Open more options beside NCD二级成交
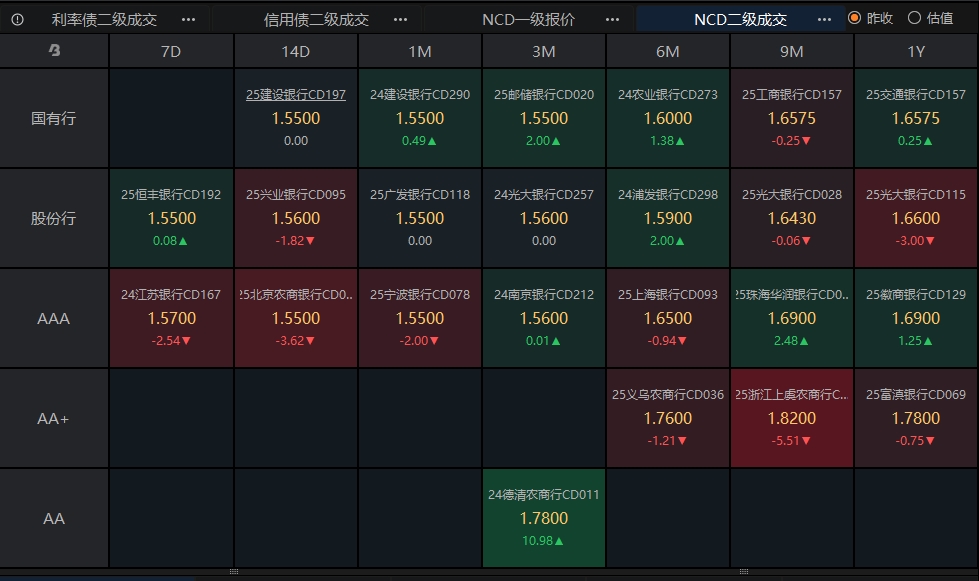This screenshot has height=581, width=979. click(x=824, y=19)
